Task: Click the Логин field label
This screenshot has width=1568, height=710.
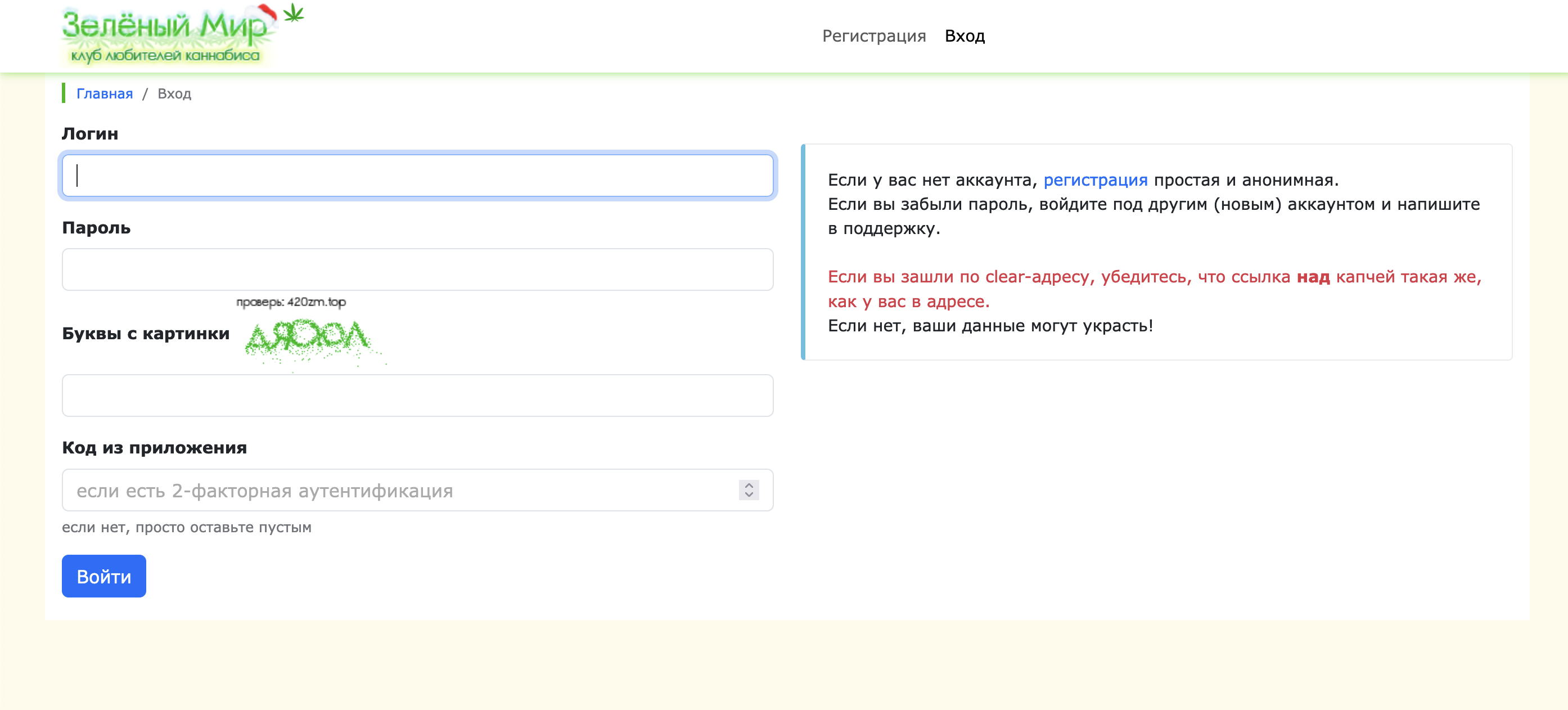Action: point(90,133)
